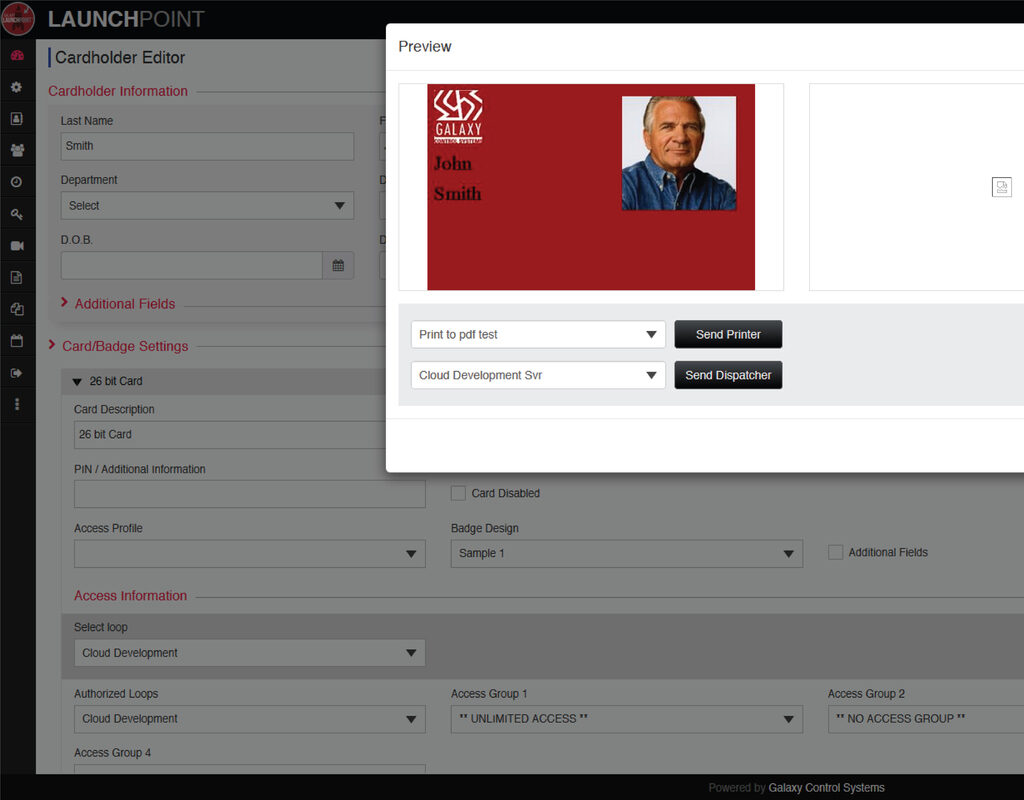Click the cardholder badge sidebar icon
Viewport: 1024px width, 800px height.
point(16,119)
